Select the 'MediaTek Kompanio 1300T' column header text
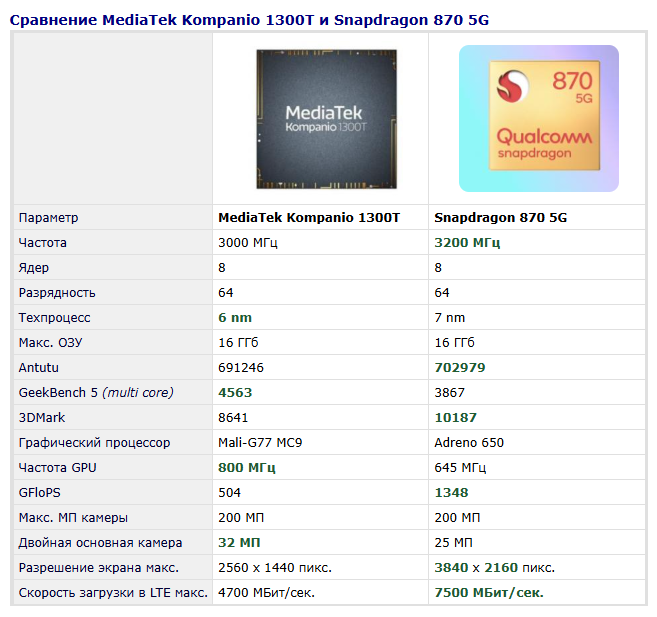657x617 pixels. pyautogui.click(x=309, y=217)
